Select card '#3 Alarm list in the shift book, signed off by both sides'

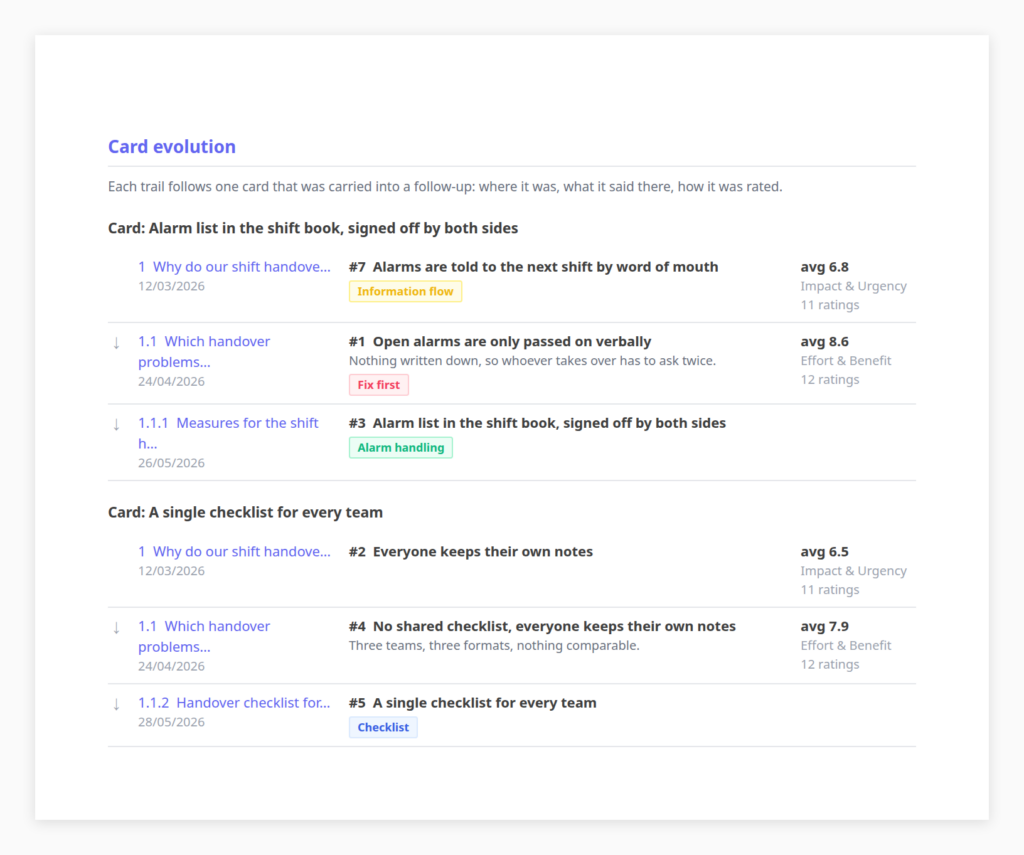click(537, 423)
